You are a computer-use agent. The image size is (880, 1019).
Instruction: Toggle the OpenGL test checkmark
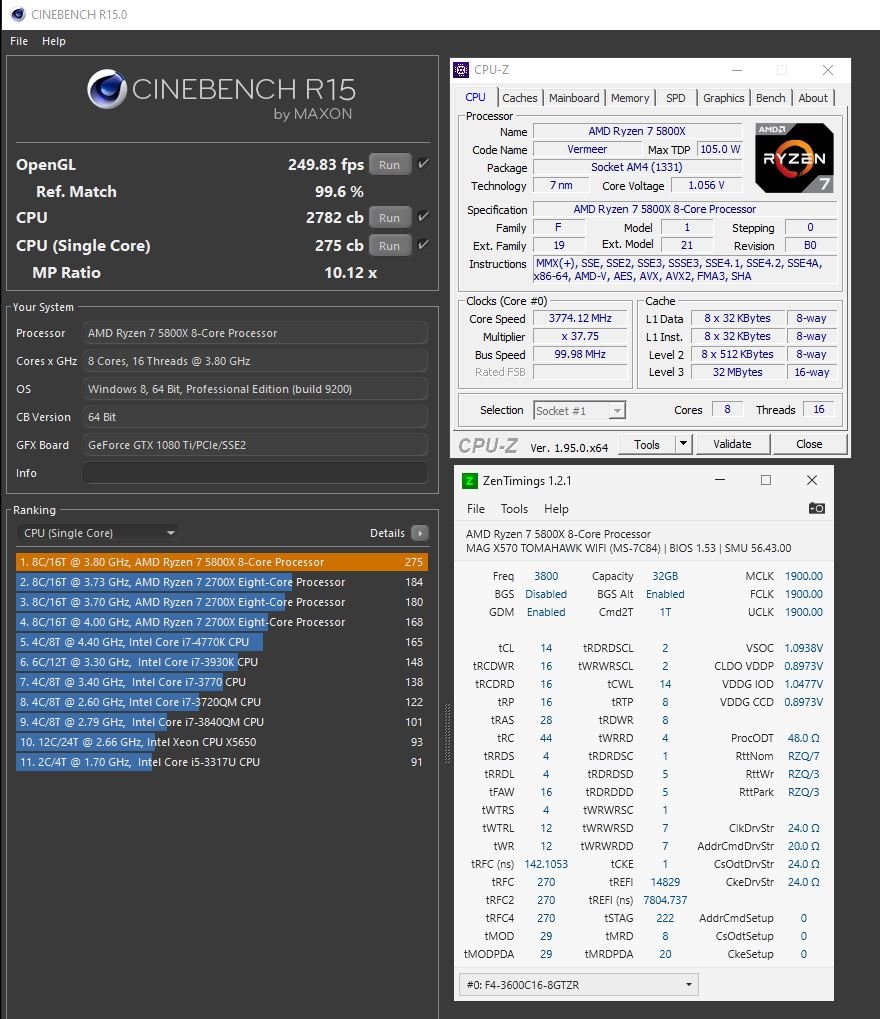[423, 164]
